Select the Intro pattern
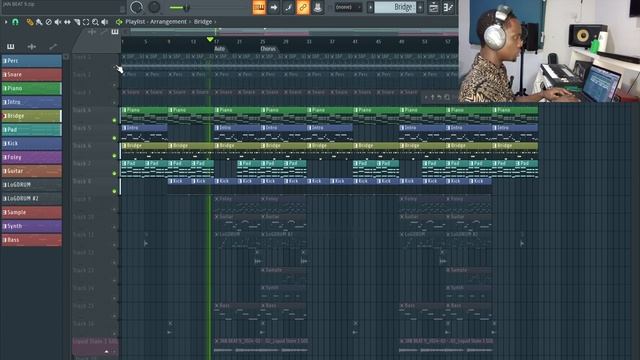 (31, 102)
